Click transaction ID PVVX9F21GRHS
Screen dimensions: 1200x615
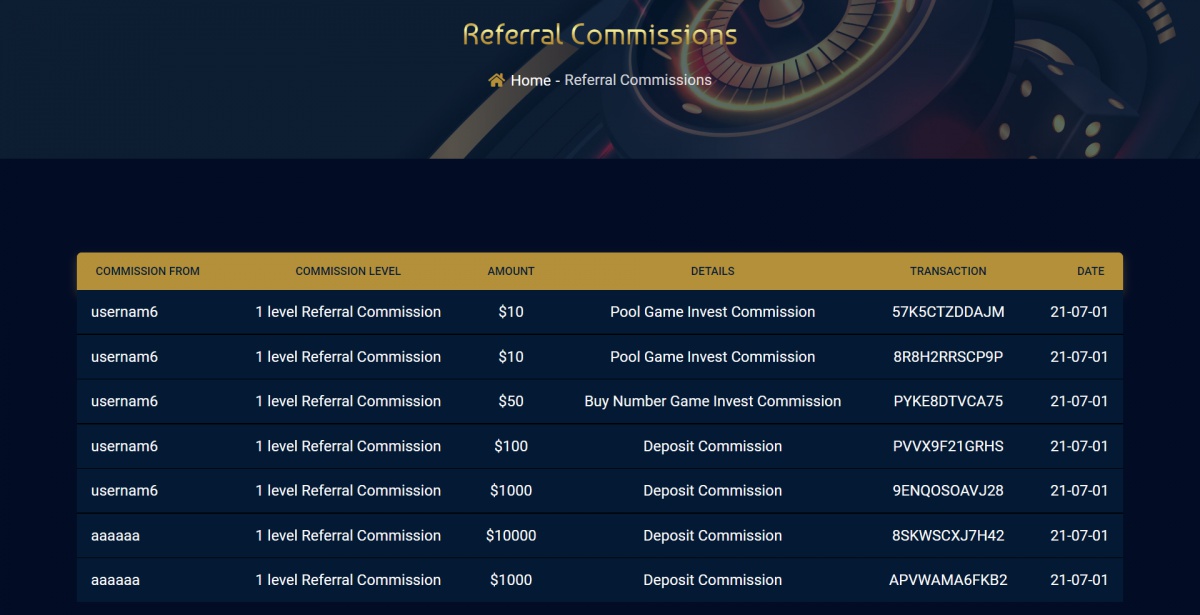pyautogui.click(x=948, y=446)
